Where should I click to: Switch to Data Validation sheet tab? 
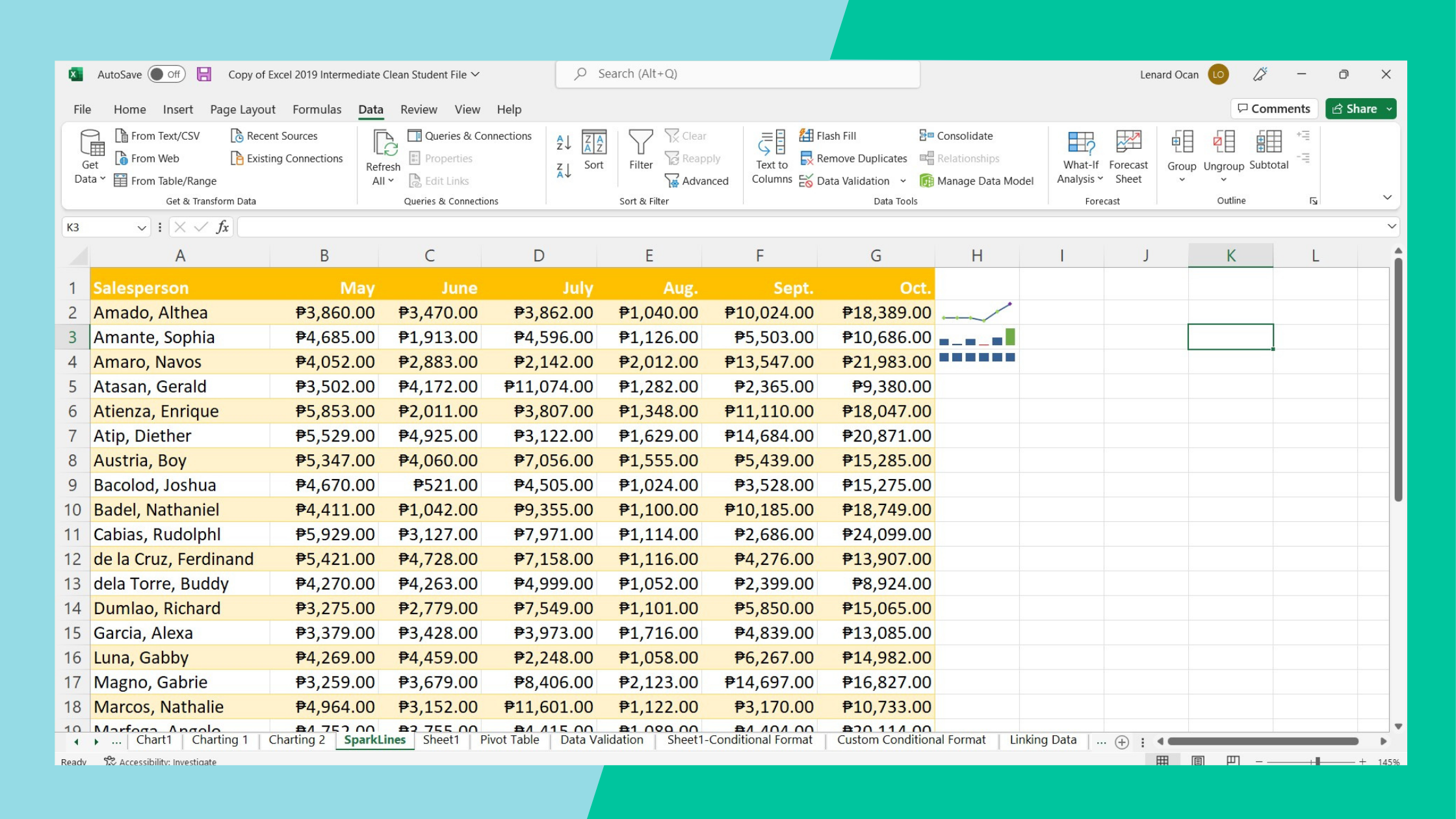click(x=602, y=740)
